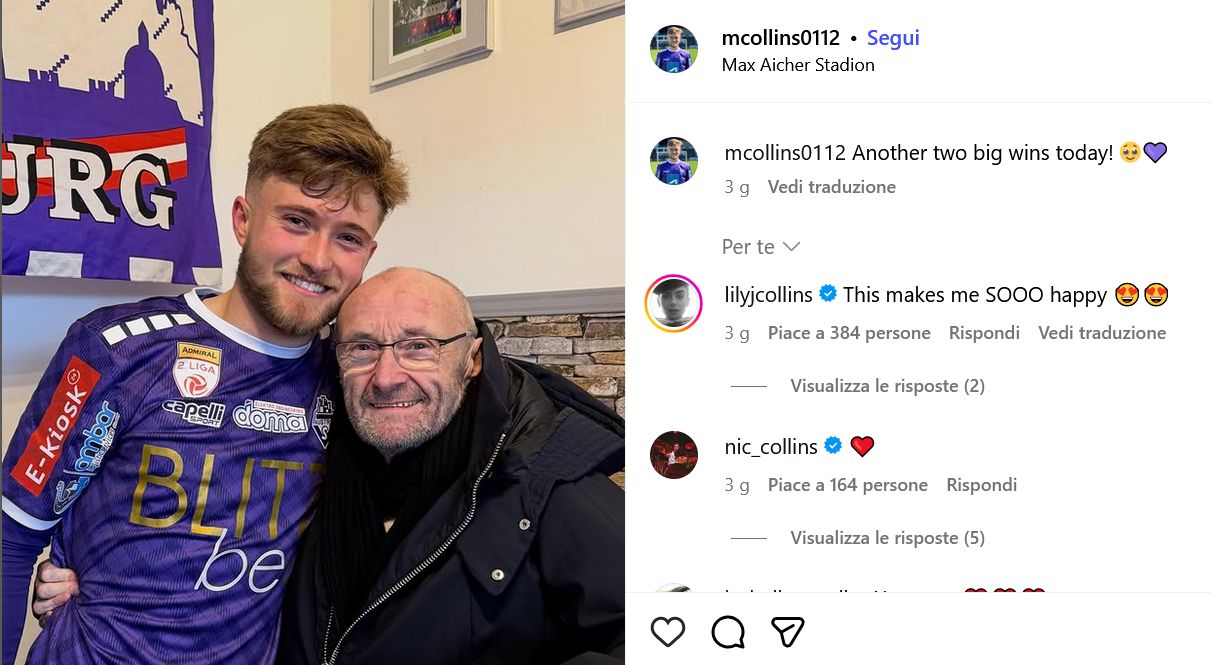Follow mcollins0112 with the Segui button
Screen dimensions: 1211x665
pos(893,38)
